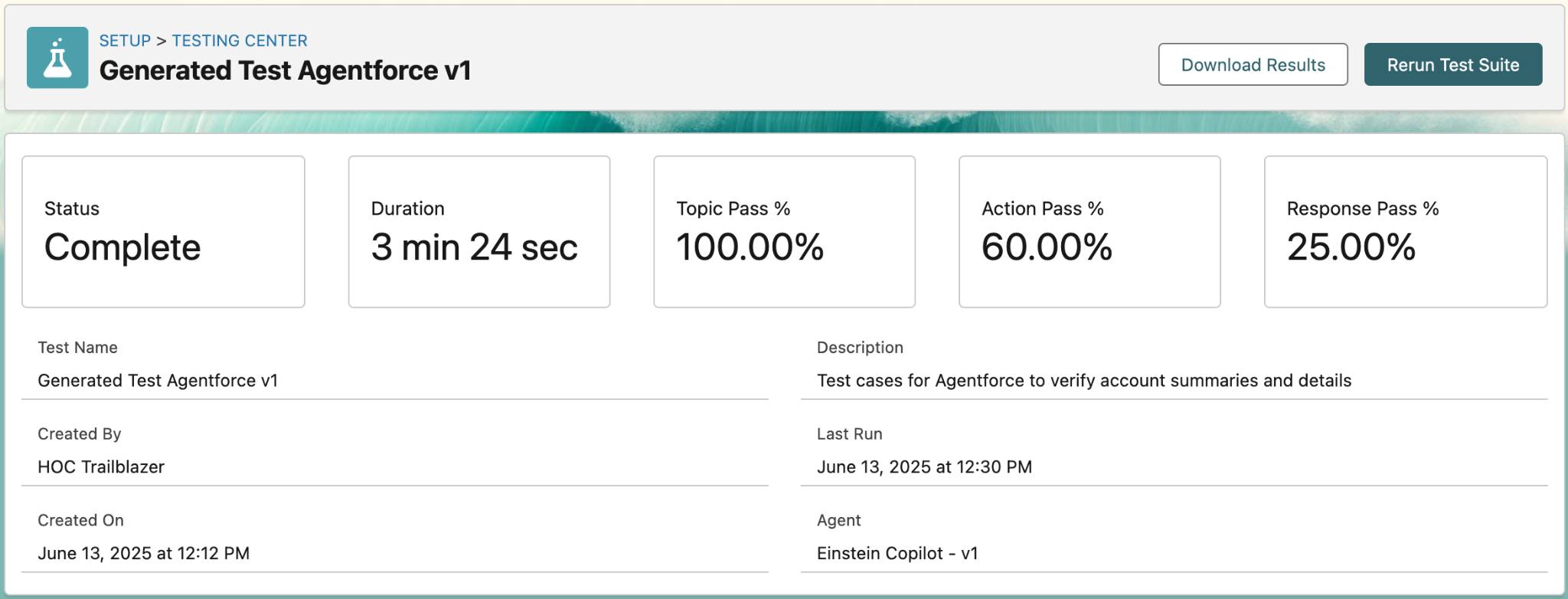
Task: Click the 60.00% Action Pass value
Action: point(1047,247)
